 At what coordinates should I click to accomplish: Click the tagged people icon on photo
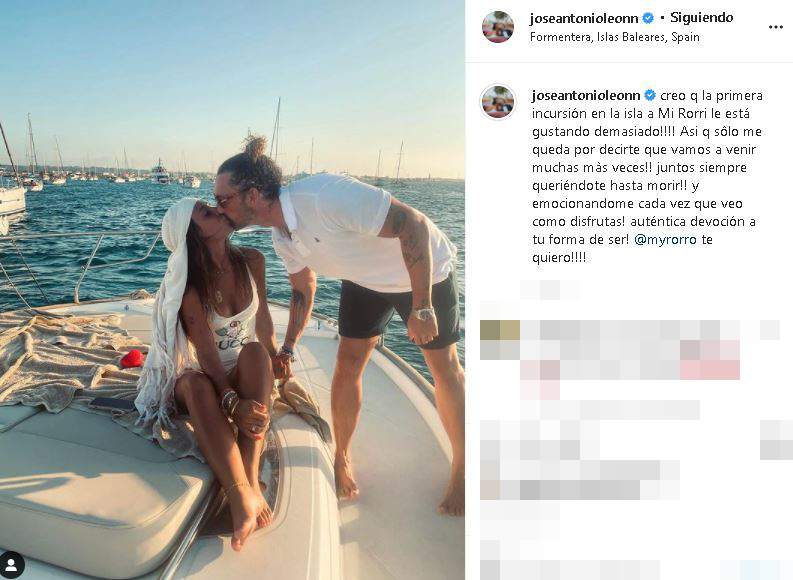(11, 565)
